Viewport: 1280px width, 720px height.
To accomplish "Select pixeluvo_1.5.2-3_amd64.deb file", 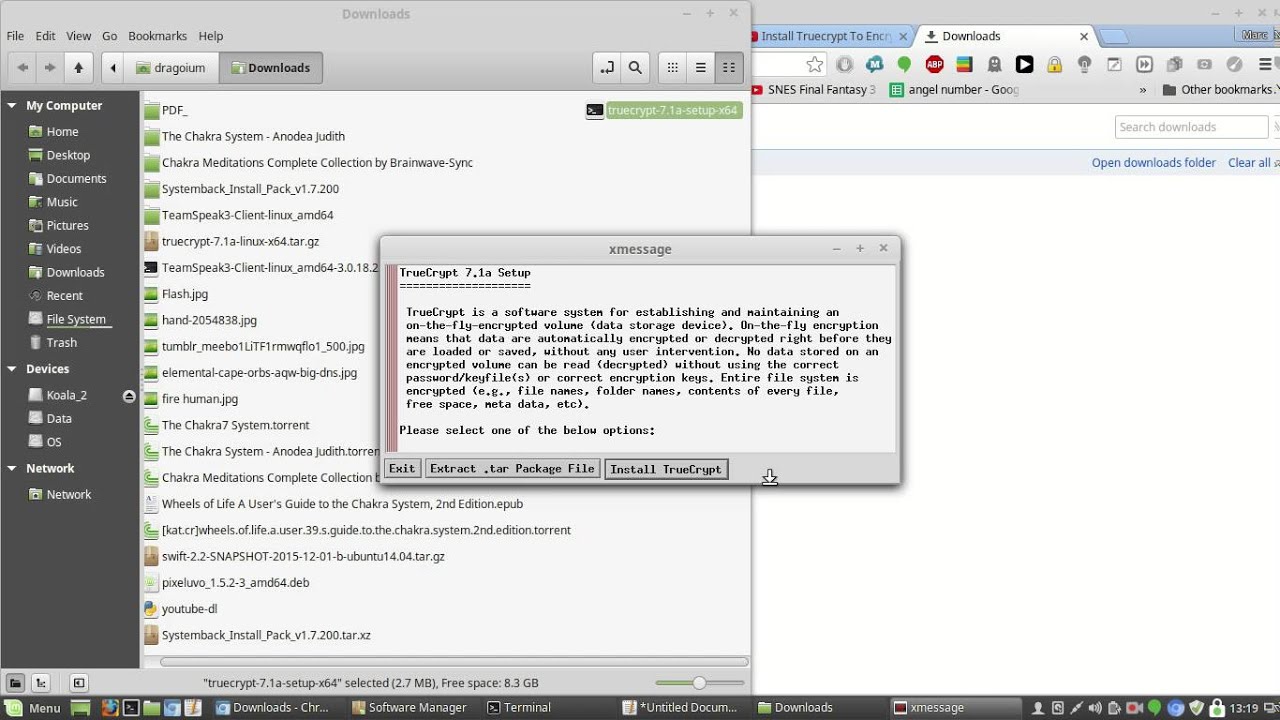I will (226, 582).
